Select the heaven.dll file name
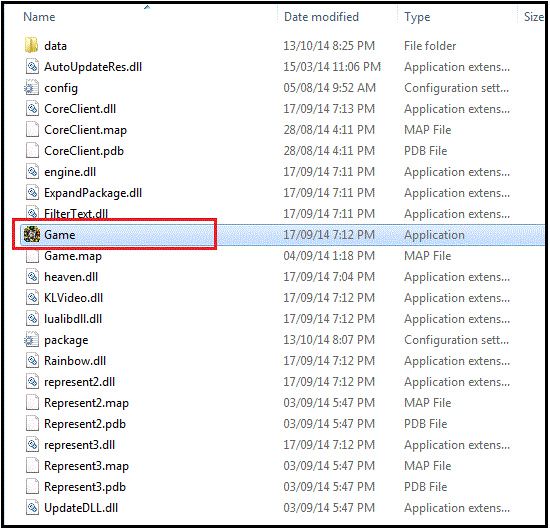The height and width of the screenshot is (530, 550). click(x=71, y=277)
